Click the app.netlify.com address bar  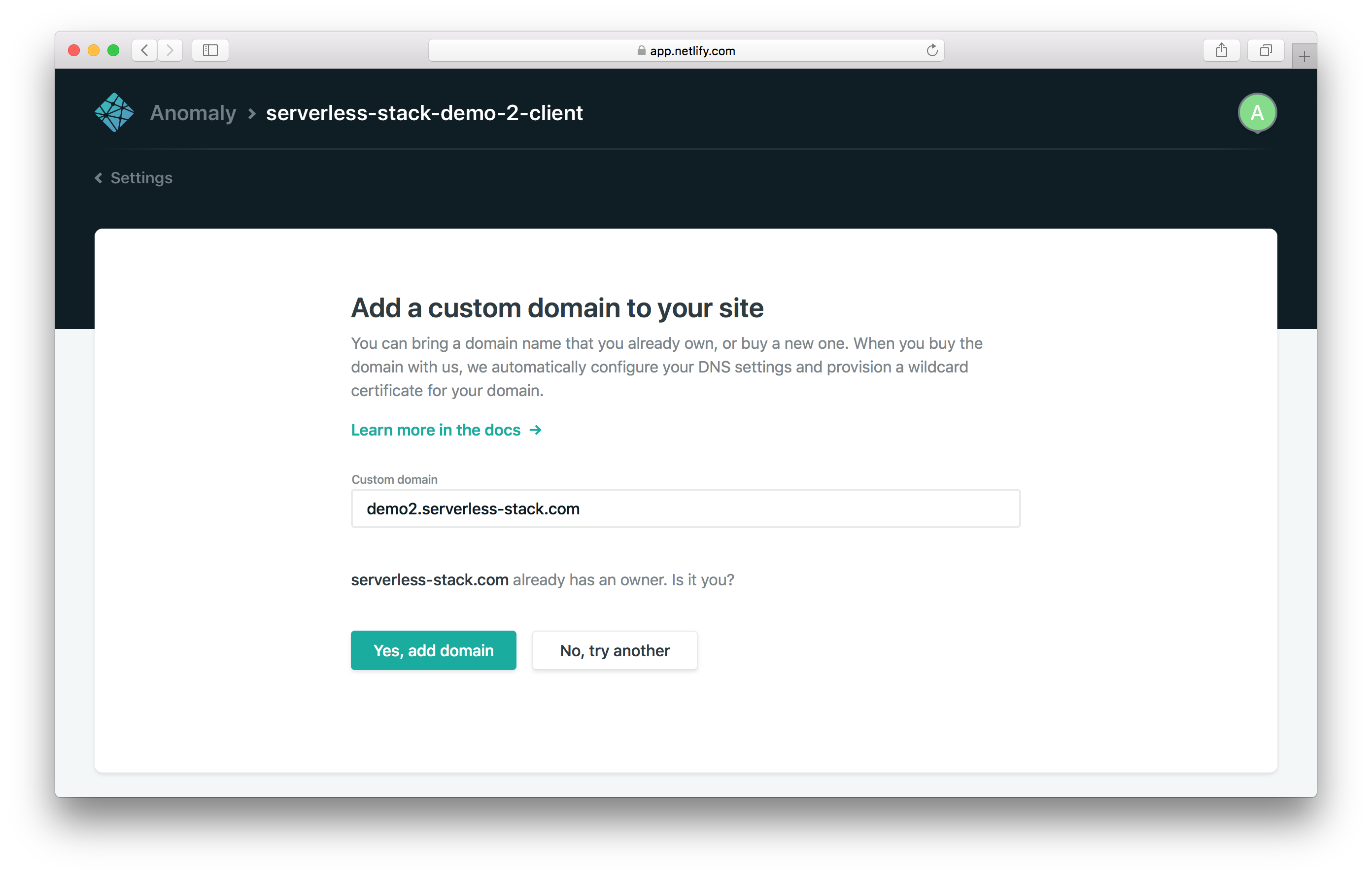686,50
